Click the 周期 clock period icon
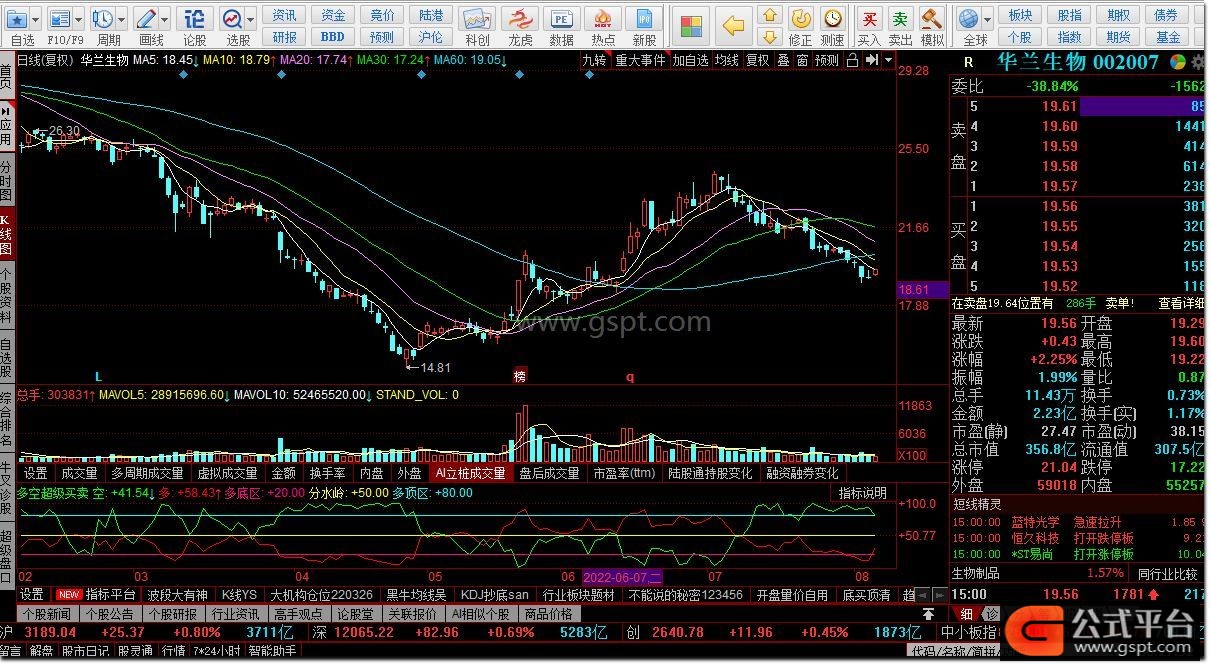The image size is (1210, 664). pyautogui.click(x=102, y=19)
